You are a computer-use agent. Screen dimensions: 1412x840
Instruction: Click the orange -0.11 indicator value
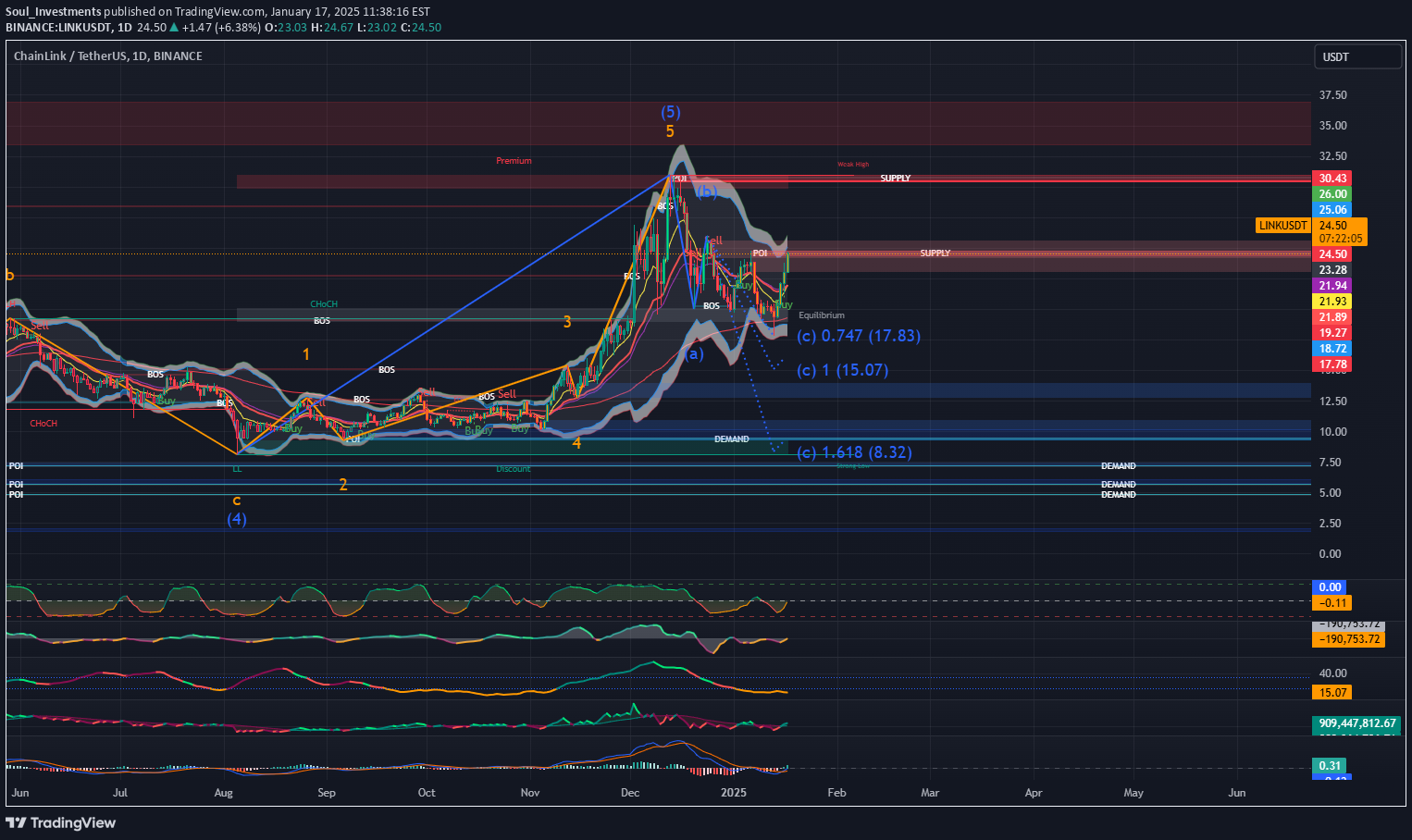coord(1332,603)
